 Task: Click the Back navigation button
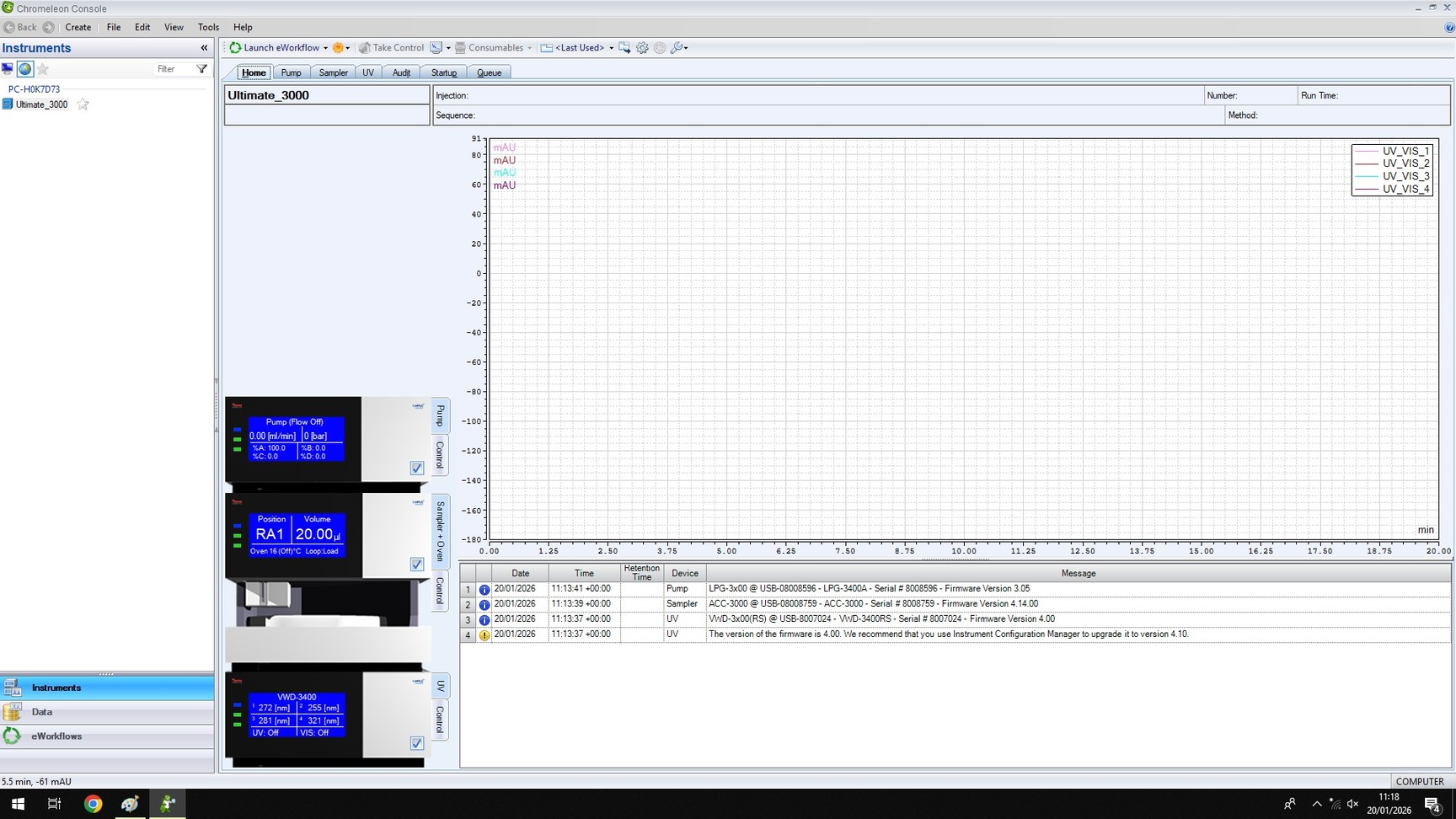[x=22, y=27]
